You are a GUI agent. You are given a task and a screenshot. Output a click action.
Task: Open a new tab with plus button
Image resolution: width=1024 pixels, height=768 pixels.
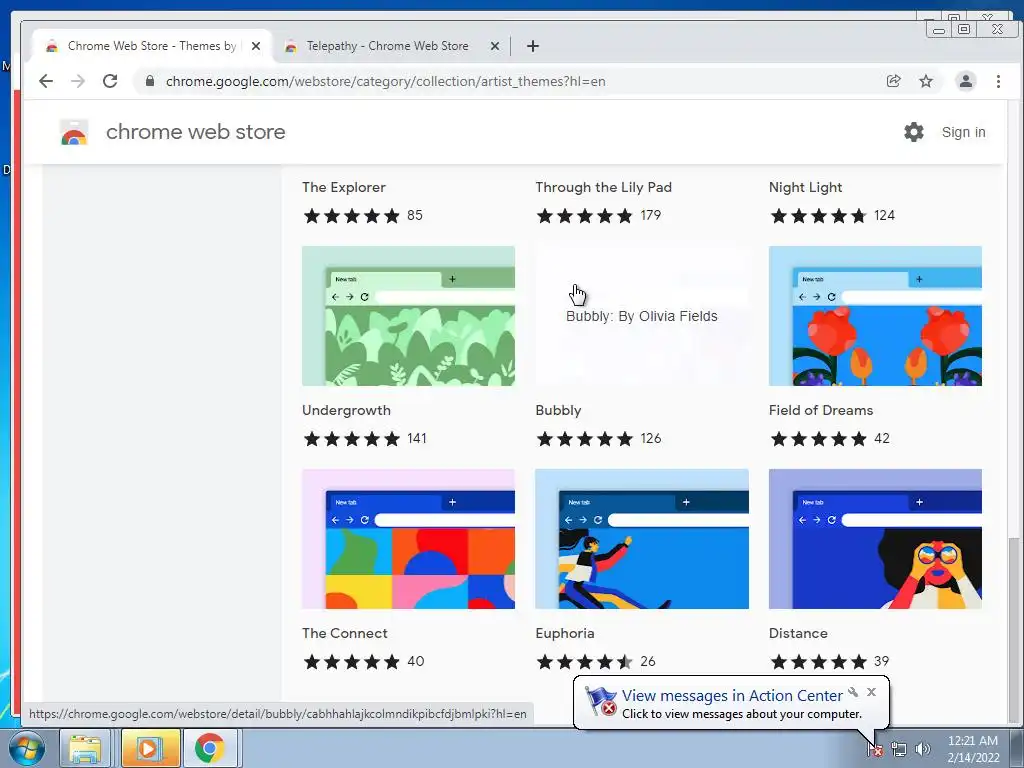[x=533, y=46]
